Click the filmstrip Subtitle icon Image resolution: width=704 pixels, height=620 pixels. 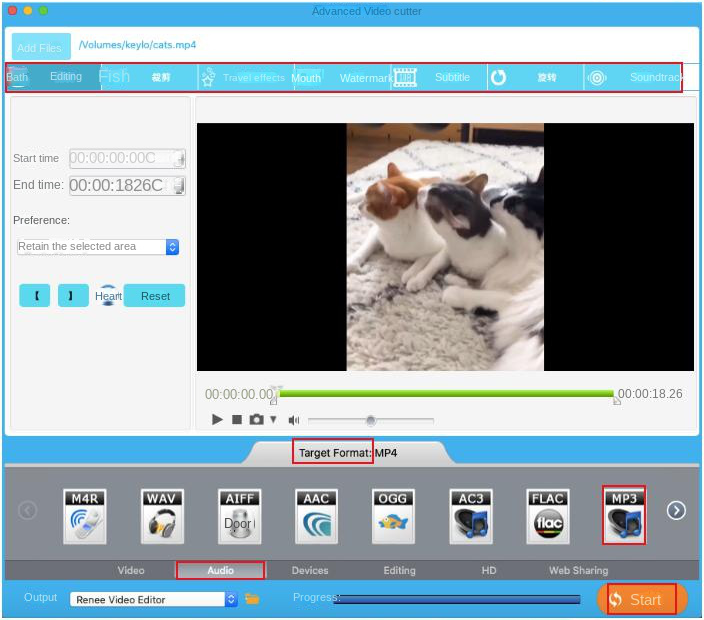pos(405,78)
